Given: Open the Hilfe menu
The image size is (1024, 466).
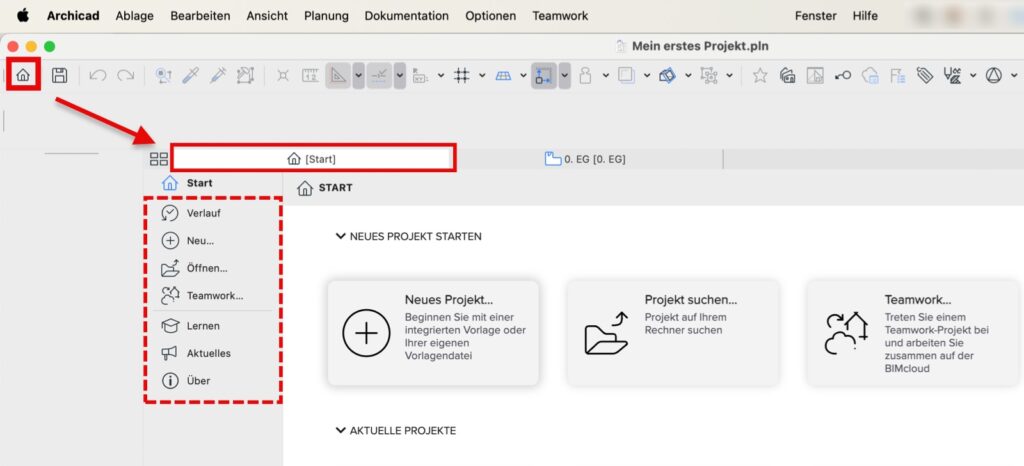Looking at the screenshot, I should [865, 16].
